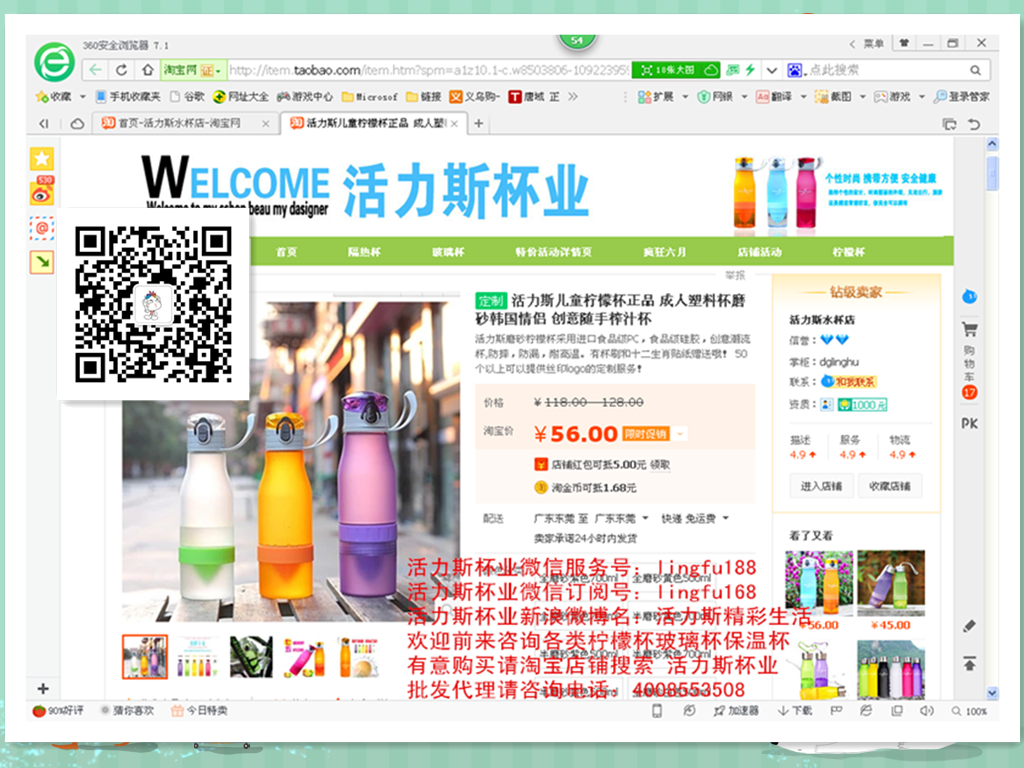The height and width of the screenshot is (768, 1024).
Task: Click the search magnifier icon in search box
Action: [975, 70]
